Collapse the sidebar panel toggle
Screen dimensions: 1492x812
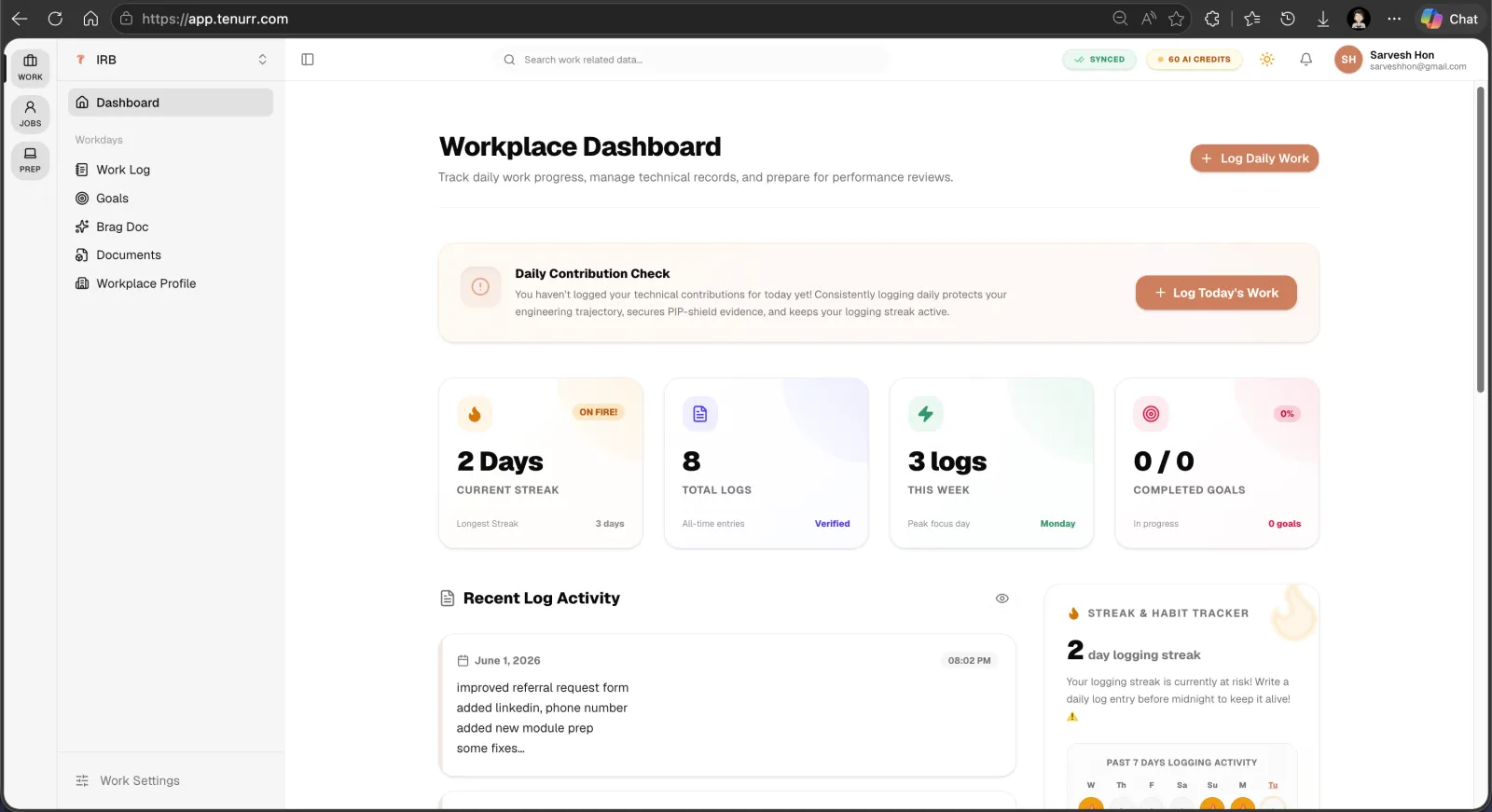308,60
